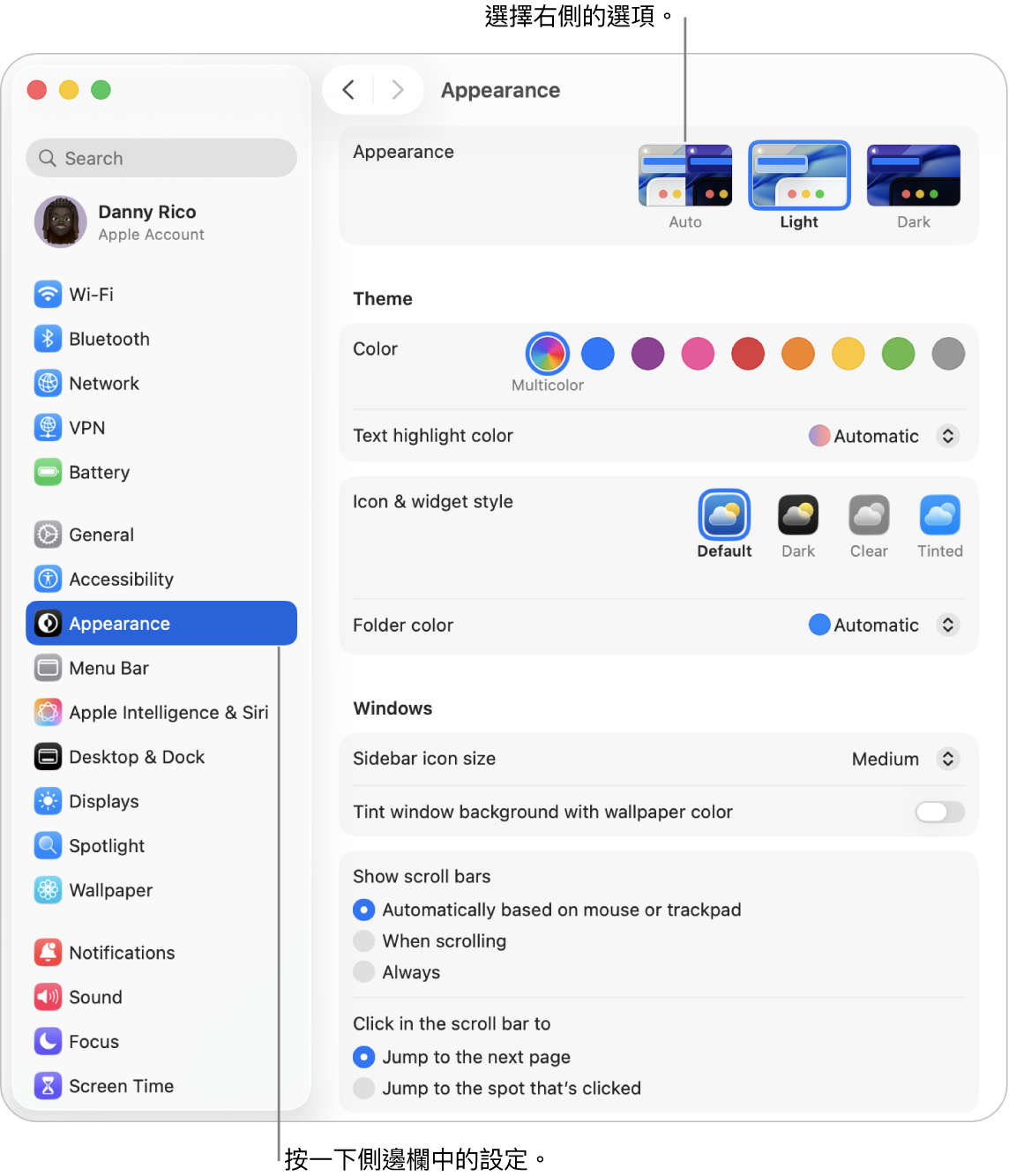The image size is (1009, 1176).
Task: Click the VPN sidebar icon
Action: [48, 428]
